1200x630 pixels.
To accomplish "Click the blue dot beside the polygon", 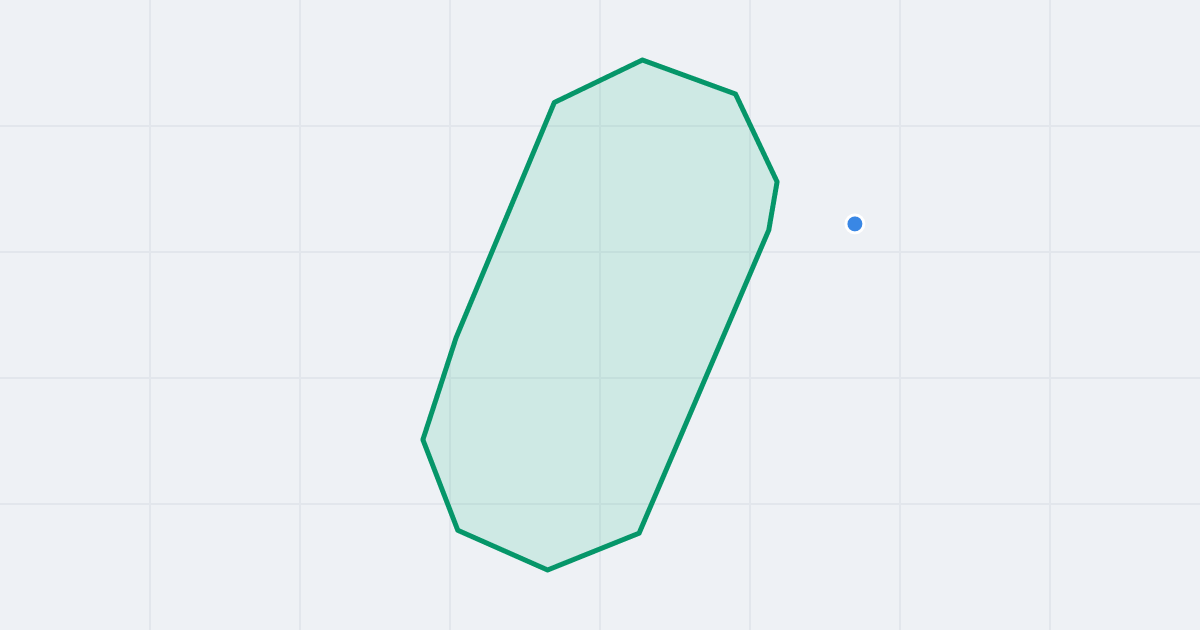I will pos(855,224).
